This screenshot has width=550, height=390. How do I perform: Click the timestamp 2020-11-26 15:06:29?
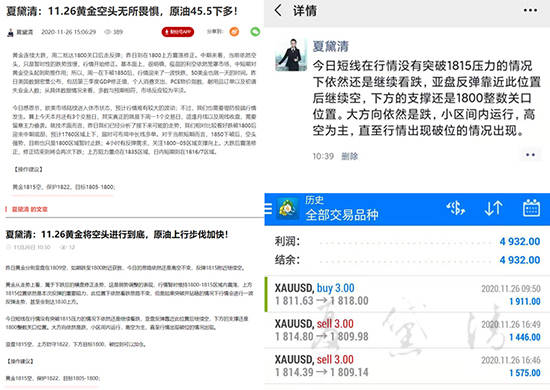(68, 32)
